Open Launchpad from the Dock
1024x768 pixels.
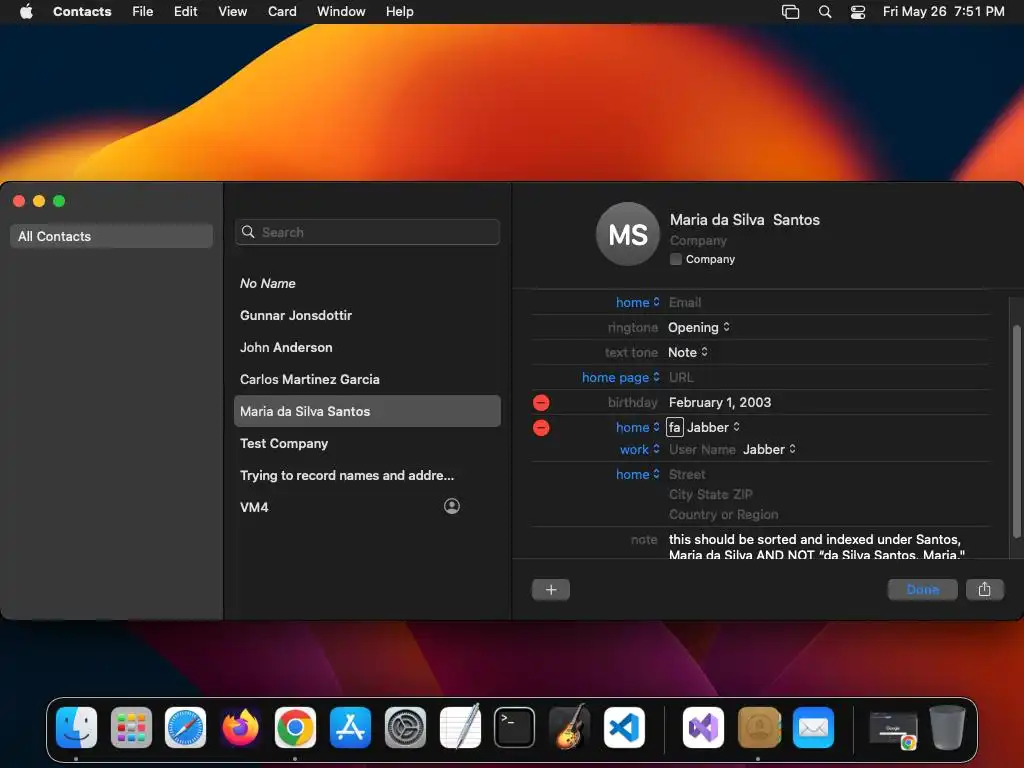pos(131,728)
